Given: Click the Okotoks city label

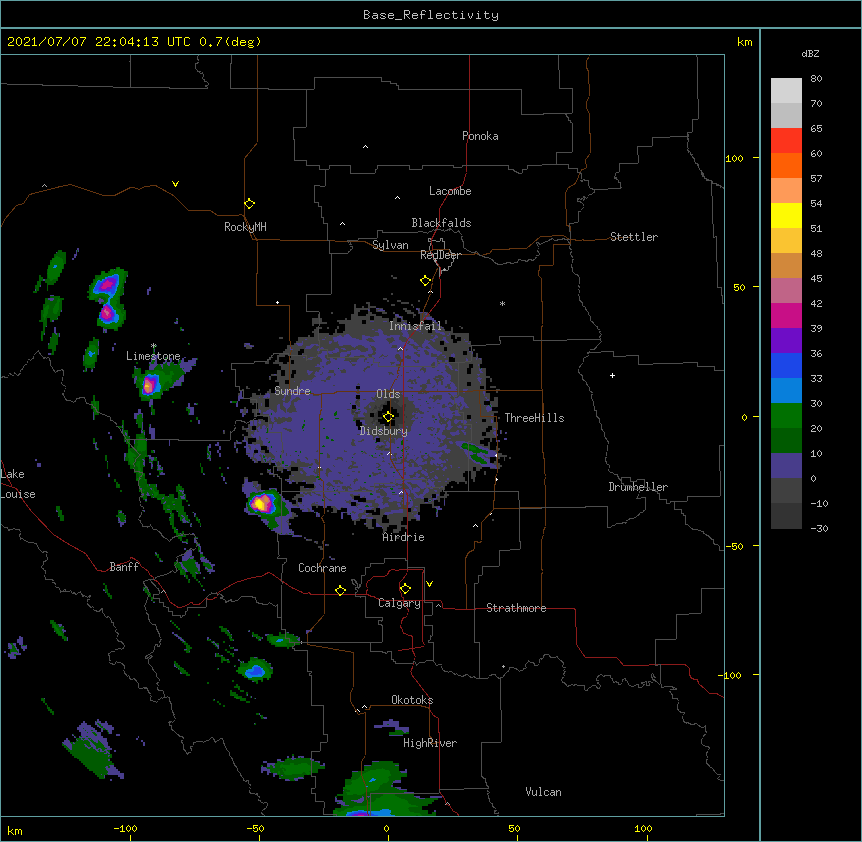Looking at the screenshot, I should [412, 700].
